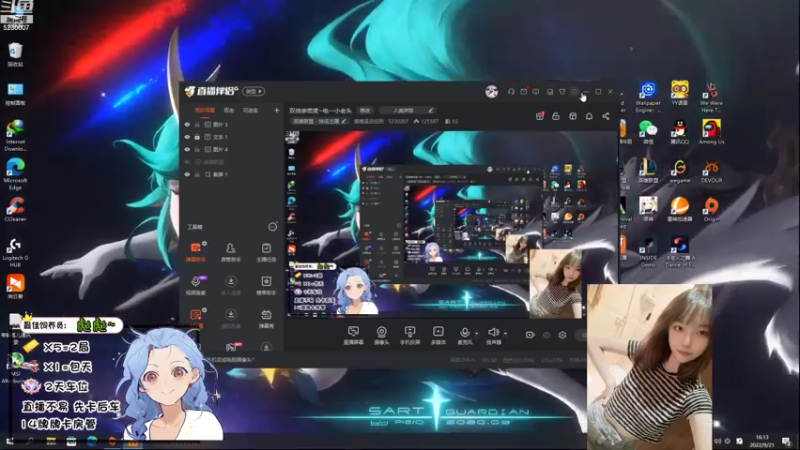
Task: Expand microphone options arrow
Action: tap(477, 333)
